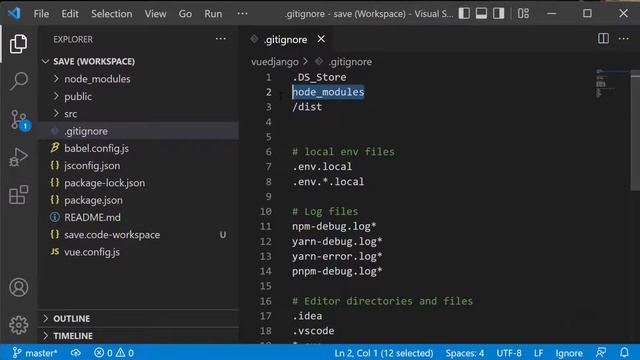Click the '# local env files' comment
The image size is (640, 360).
pyautogui.click(x=343, y=152)
